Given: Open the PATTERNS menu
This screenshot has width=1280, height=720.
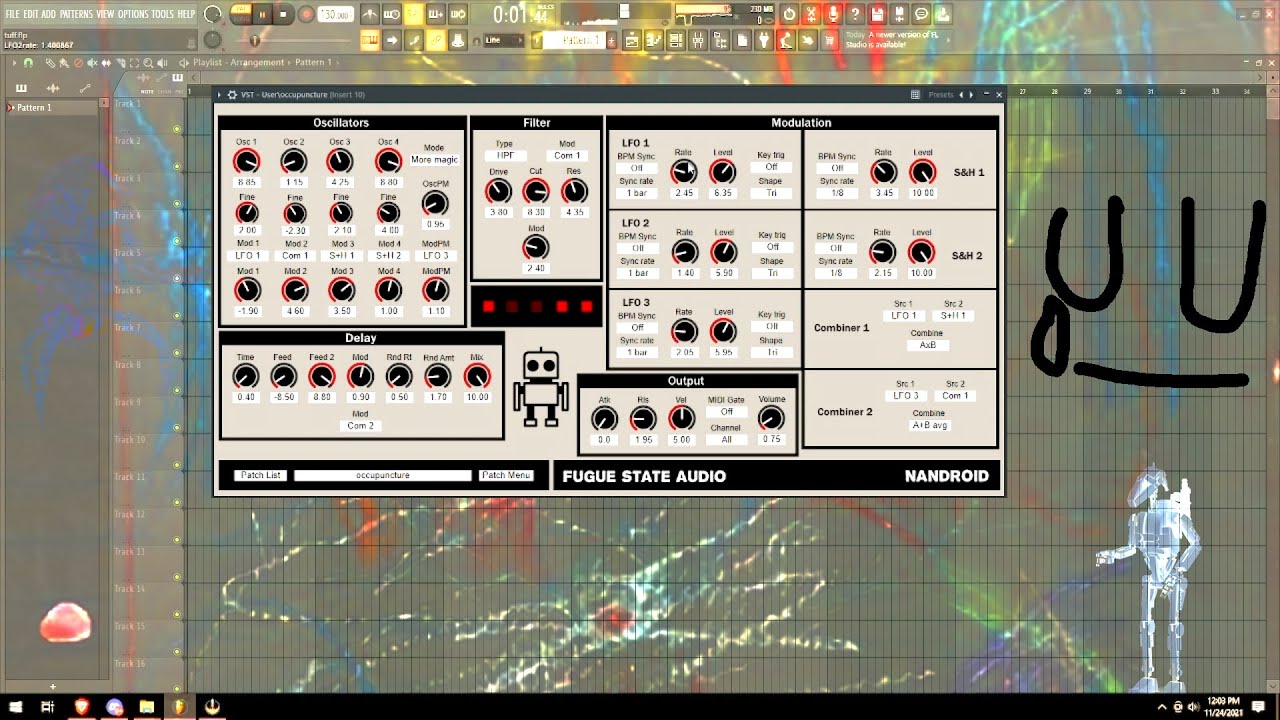Looking at the screenshot, I should tap(76, 15).
